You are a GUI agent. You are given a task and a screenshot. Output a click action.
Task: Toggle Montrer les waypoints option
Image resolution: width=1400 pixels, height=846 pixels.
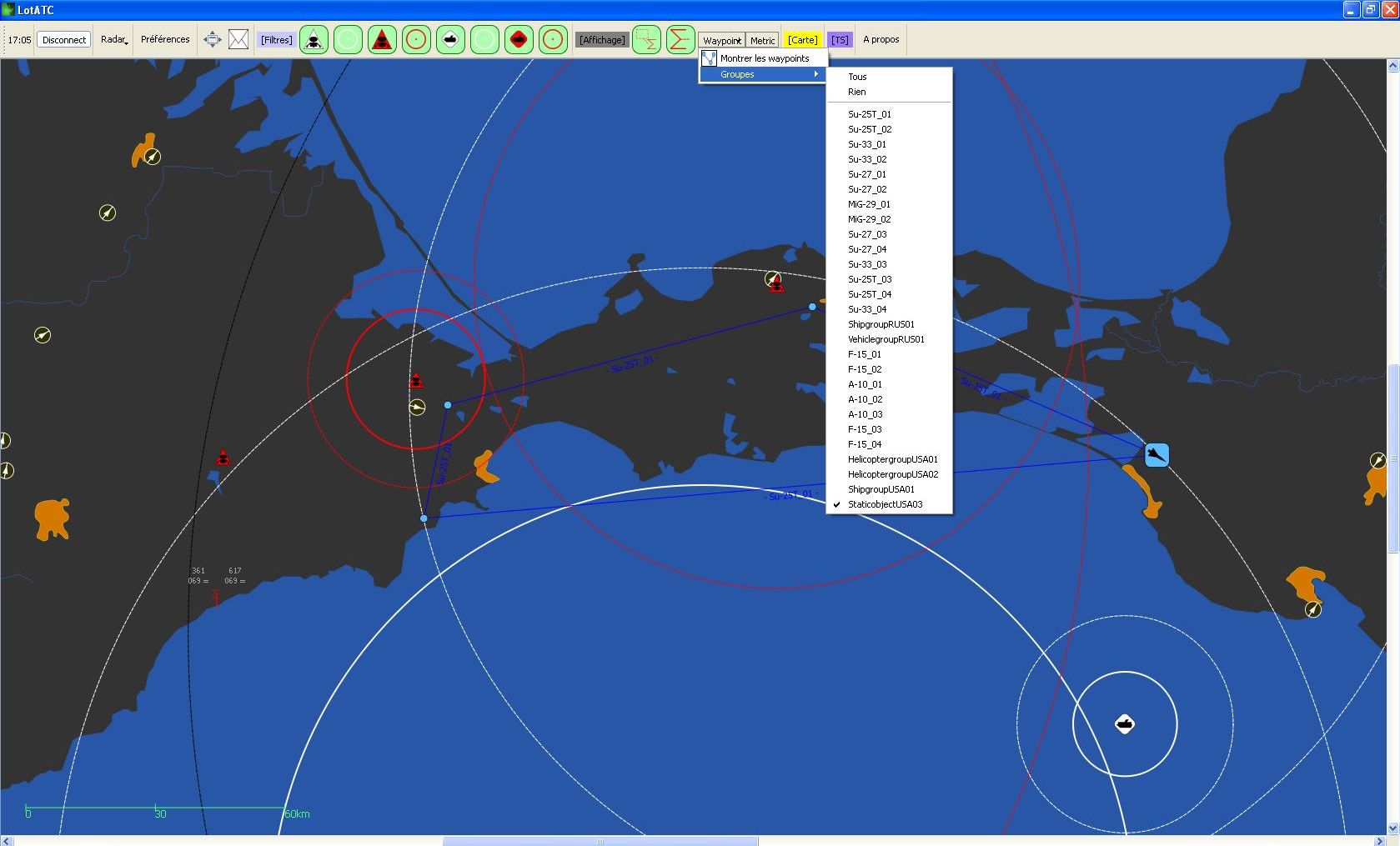(x=764, y=58)
